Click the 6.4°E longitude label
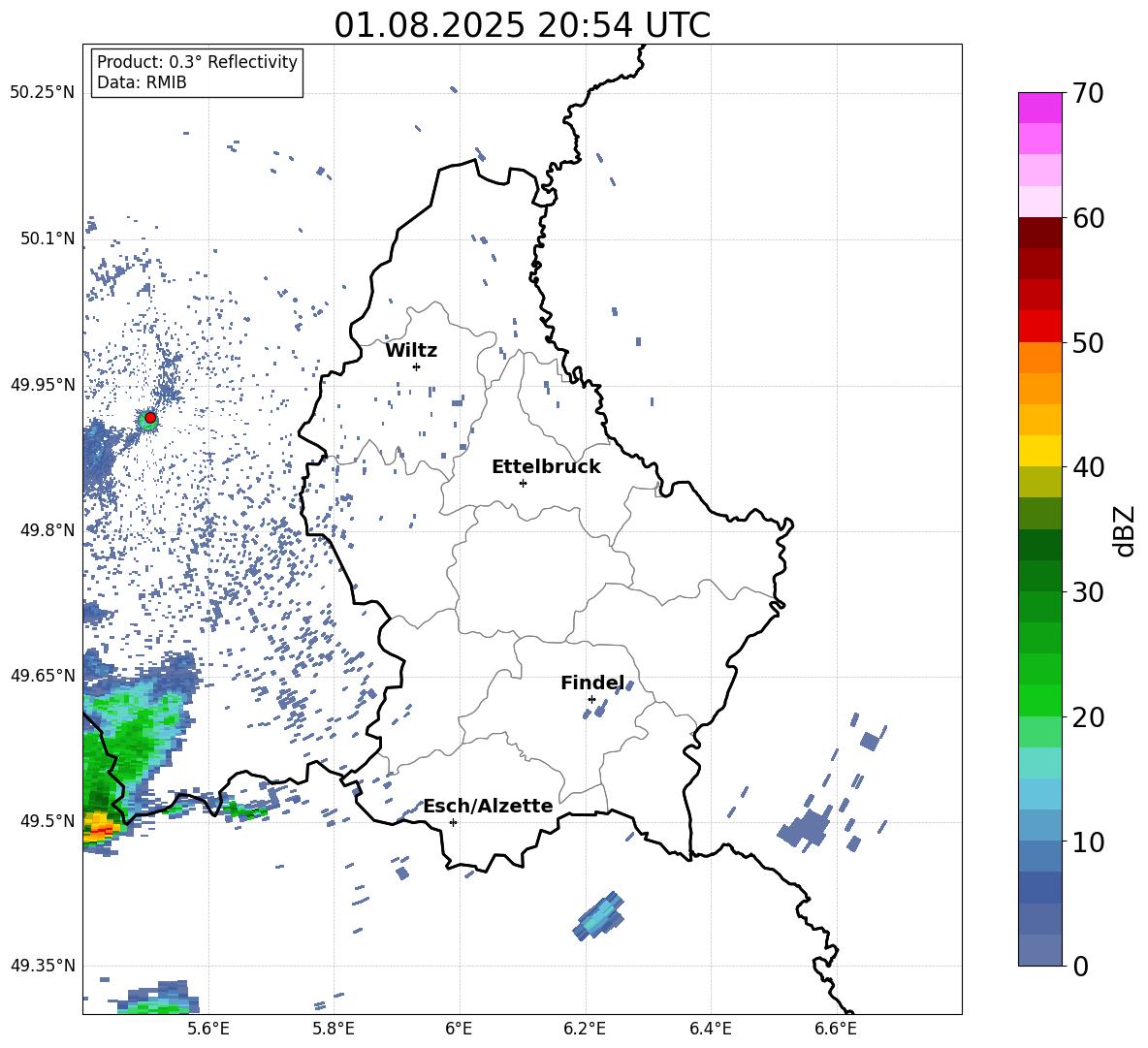 pos(710,1029)
